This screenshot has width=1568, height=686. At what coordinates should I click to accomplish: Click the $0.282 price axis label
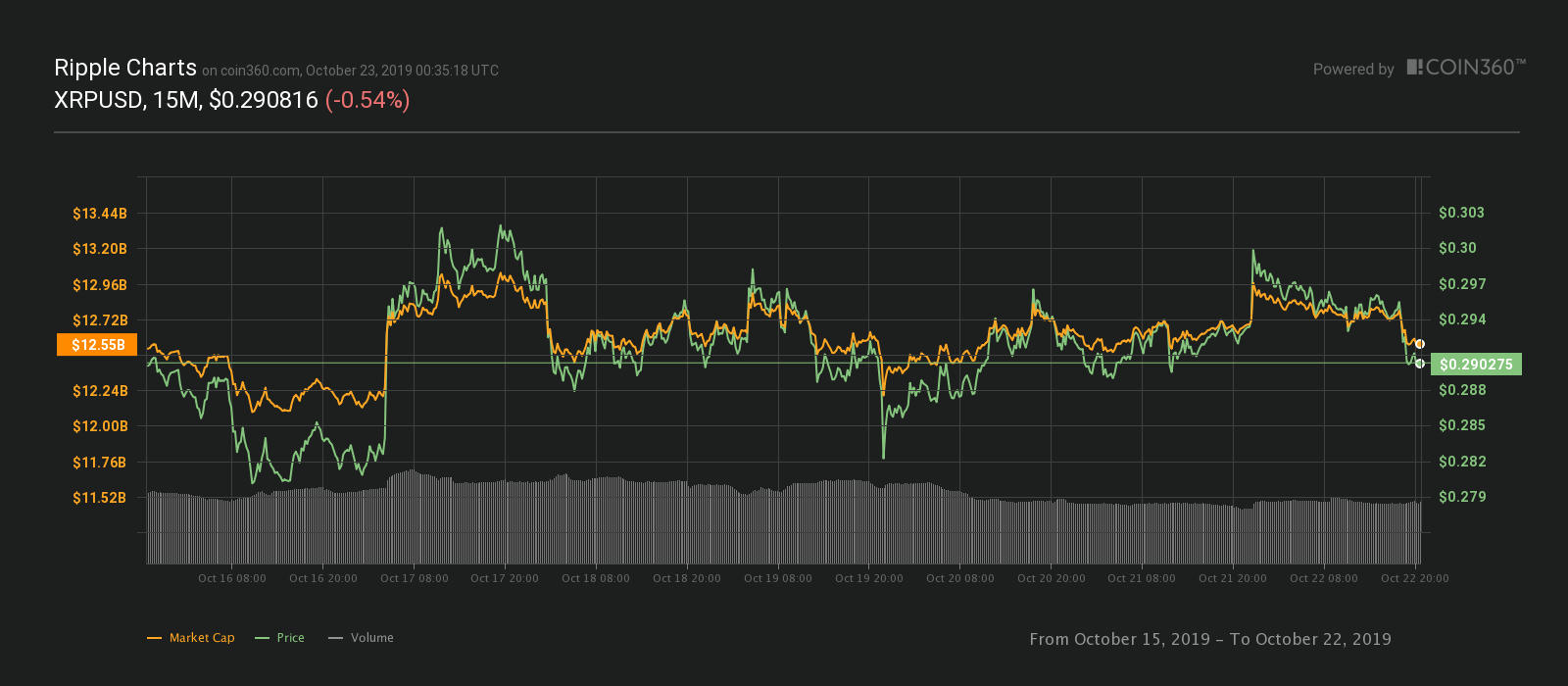click(1462, 462)
